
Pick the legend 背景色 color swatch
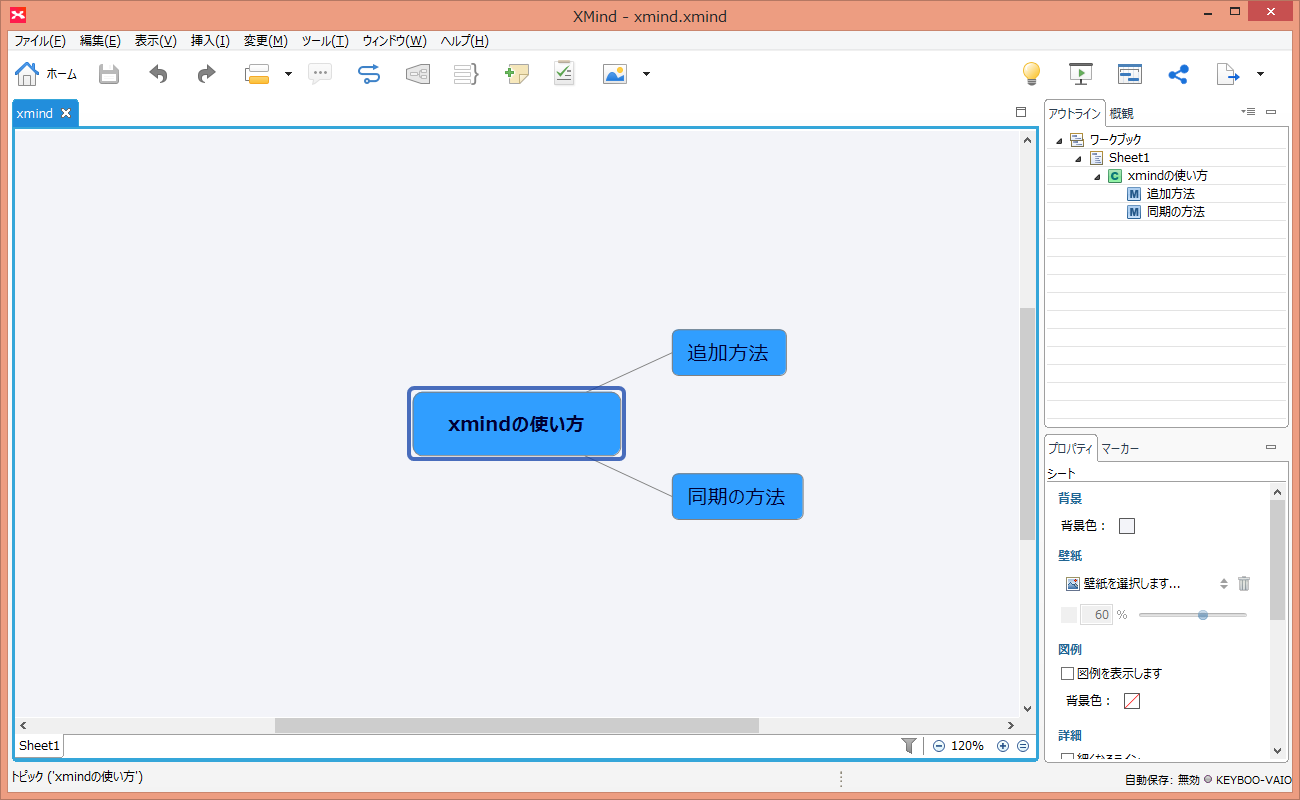[1132, 701]
